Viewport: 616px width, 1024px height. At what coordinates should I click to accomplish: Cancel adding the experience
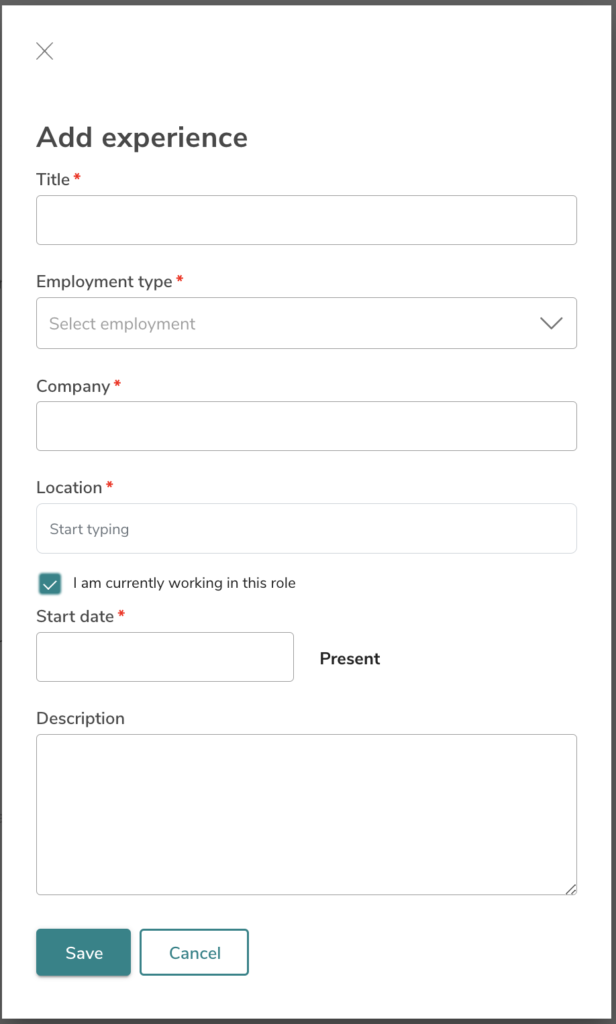tap(194, 952)
